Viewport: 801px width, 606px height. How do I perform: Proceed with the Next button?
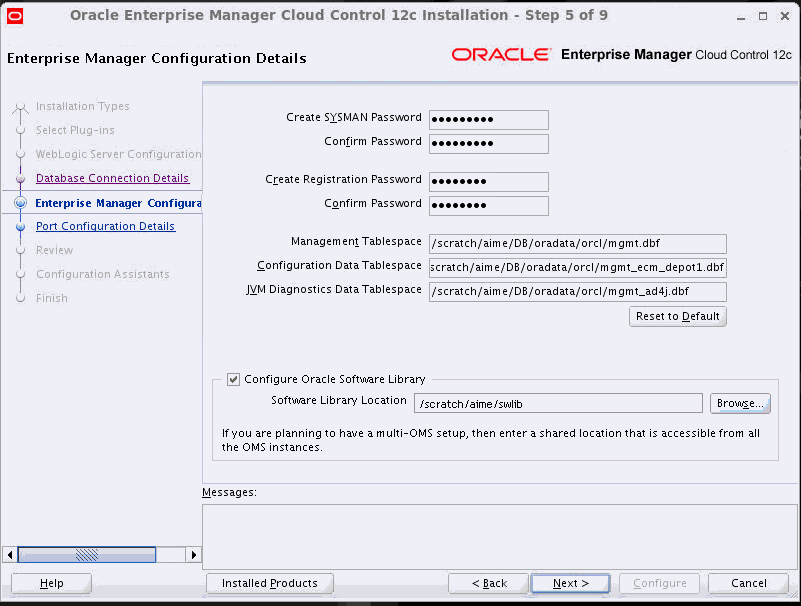pos(571,583)
